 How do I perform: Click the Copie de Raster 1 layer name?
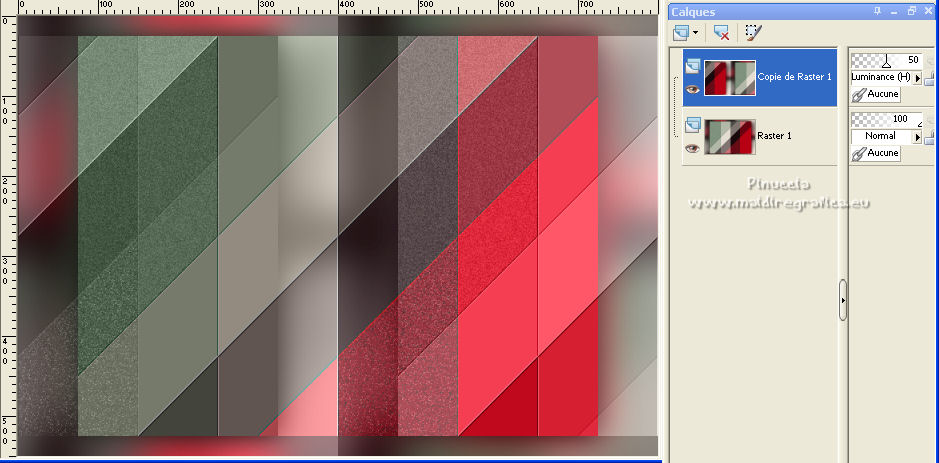[794, 77]
